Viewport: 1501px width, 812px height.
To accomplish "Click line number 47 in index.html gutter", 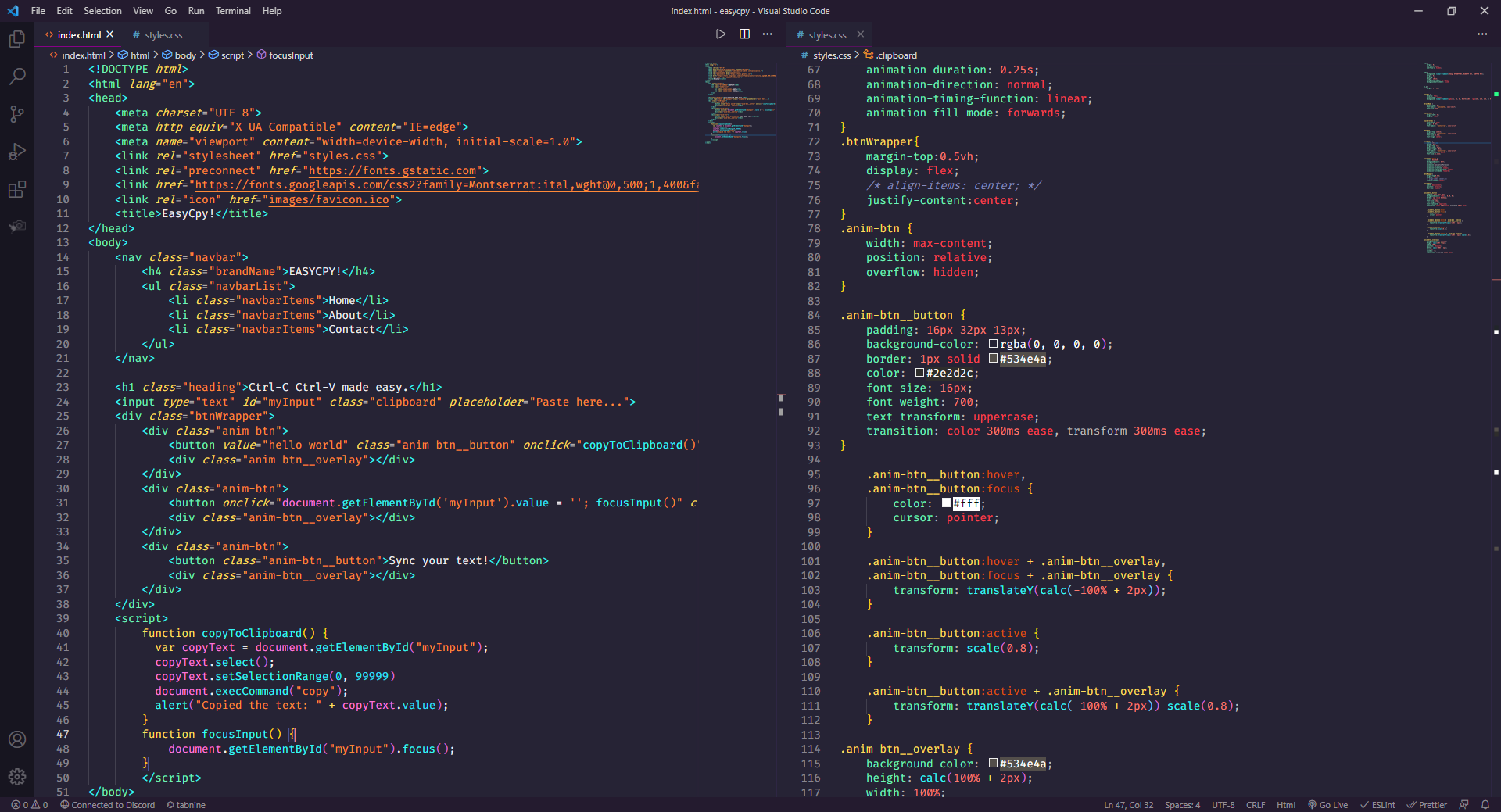I will point(63,735).
